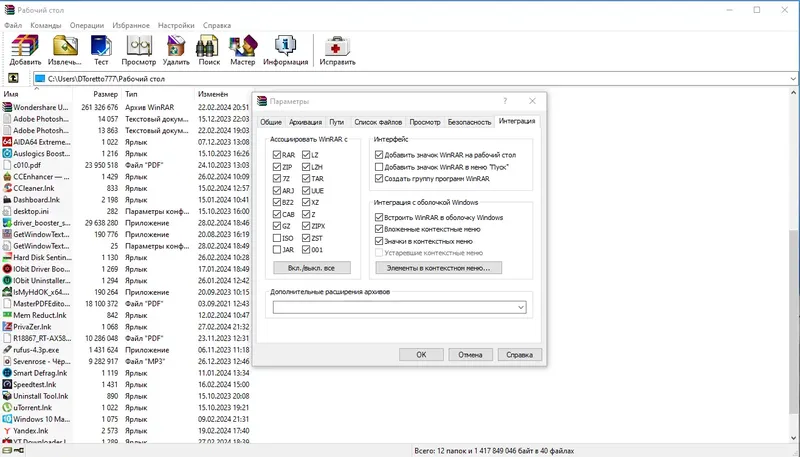Click the Hard Disk Sentinel shortcut icon

(x=7, y=258)
